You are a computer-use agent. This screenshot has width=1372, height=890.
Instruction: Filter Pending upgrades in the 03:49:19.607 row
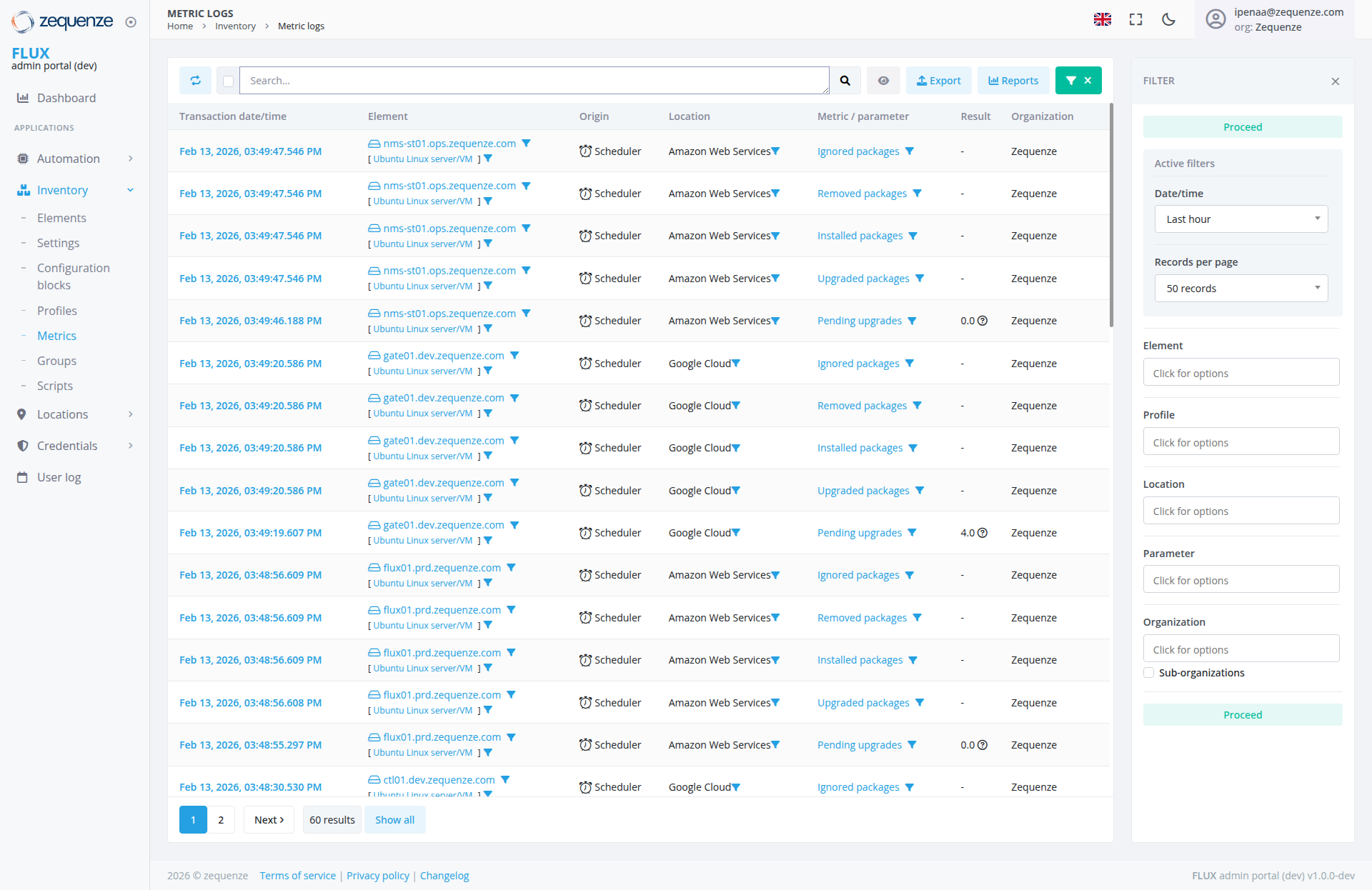912,533
